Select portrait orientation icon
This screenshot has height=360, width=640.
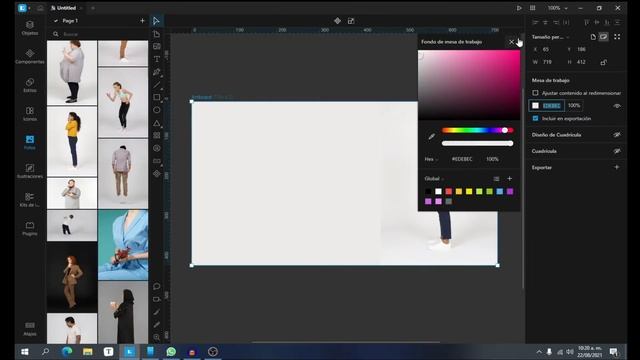(593, 37)
